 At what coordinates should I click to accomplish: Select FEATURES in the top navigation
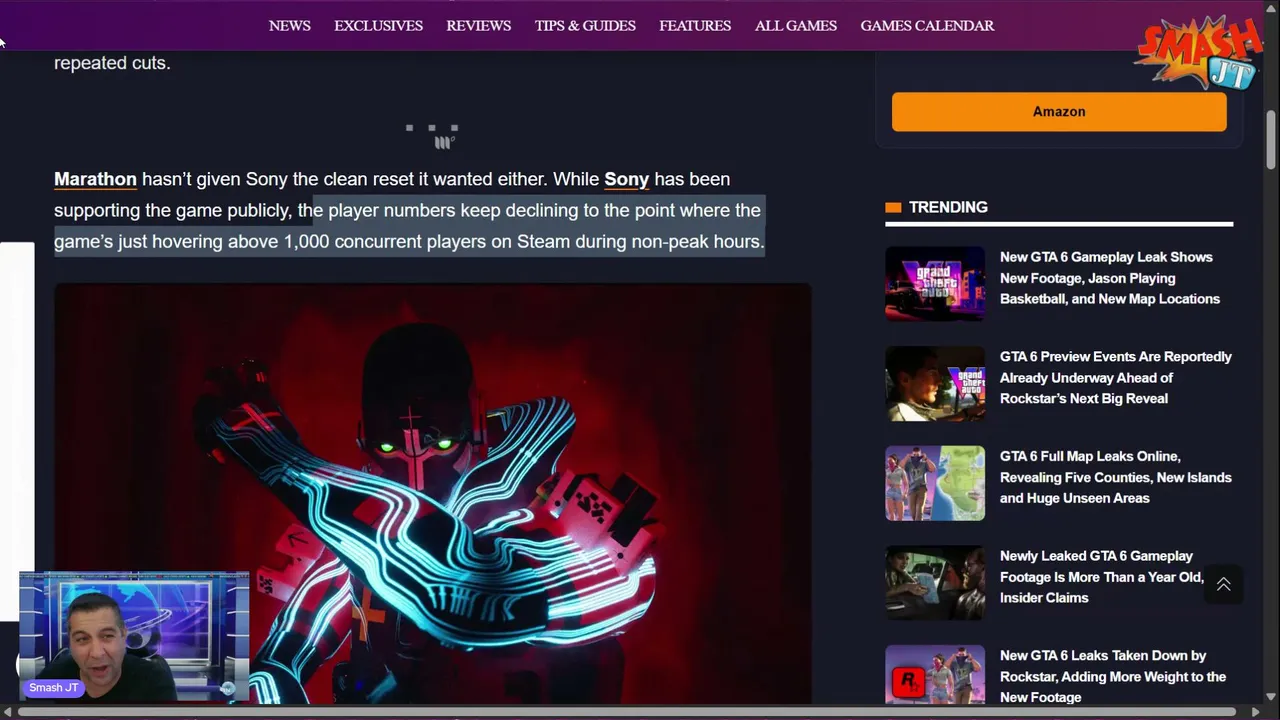coord(695,26)
